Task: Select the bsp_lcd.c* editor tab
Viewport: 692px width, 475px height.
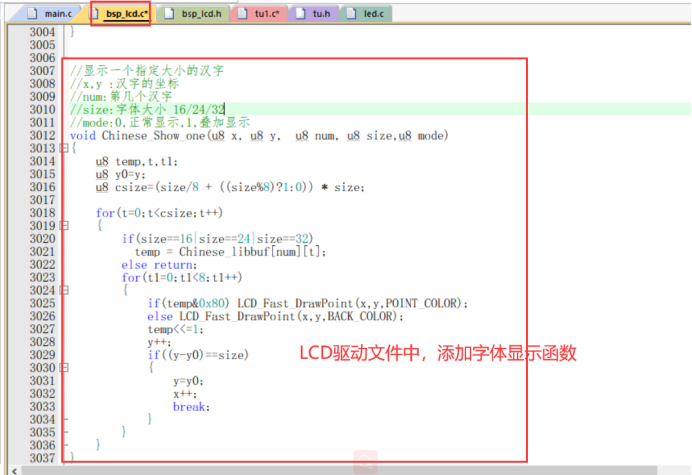Action: 120,14
